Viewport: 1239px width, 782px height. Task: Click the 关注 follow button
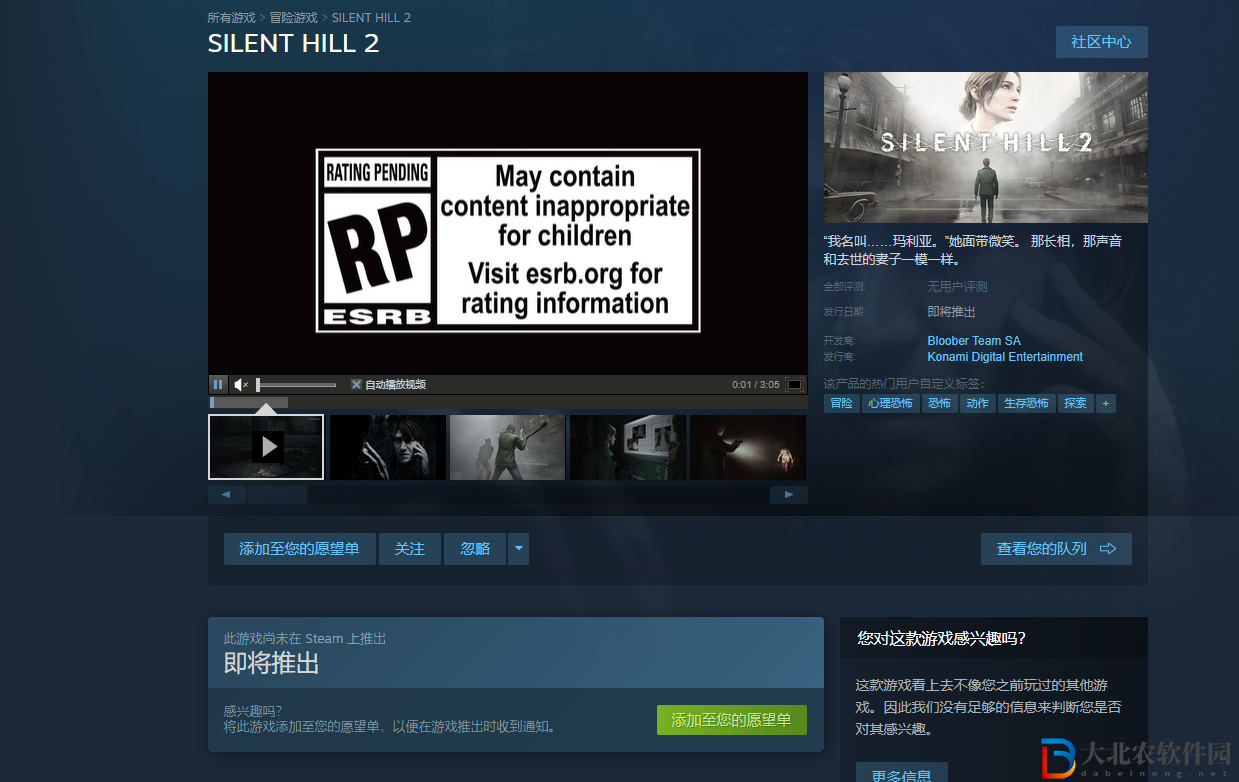click(x=410, y=549)
